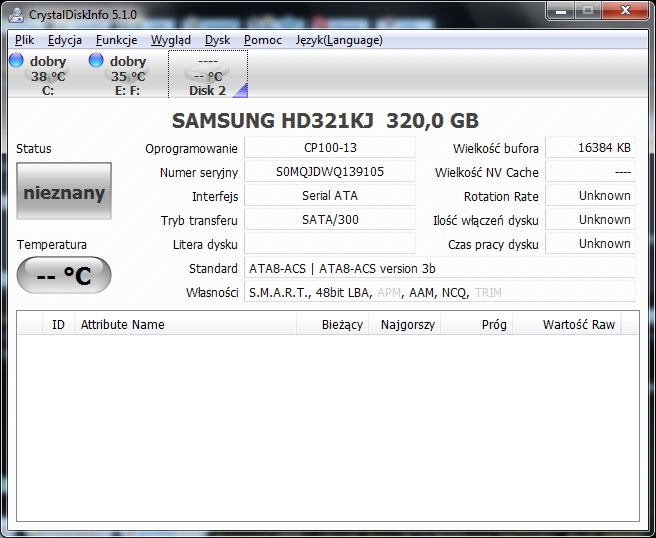The width and height of the screenshot is (656, 538).
Task: Click the Czas pracy dysku Unknown field
Action: 590,243
